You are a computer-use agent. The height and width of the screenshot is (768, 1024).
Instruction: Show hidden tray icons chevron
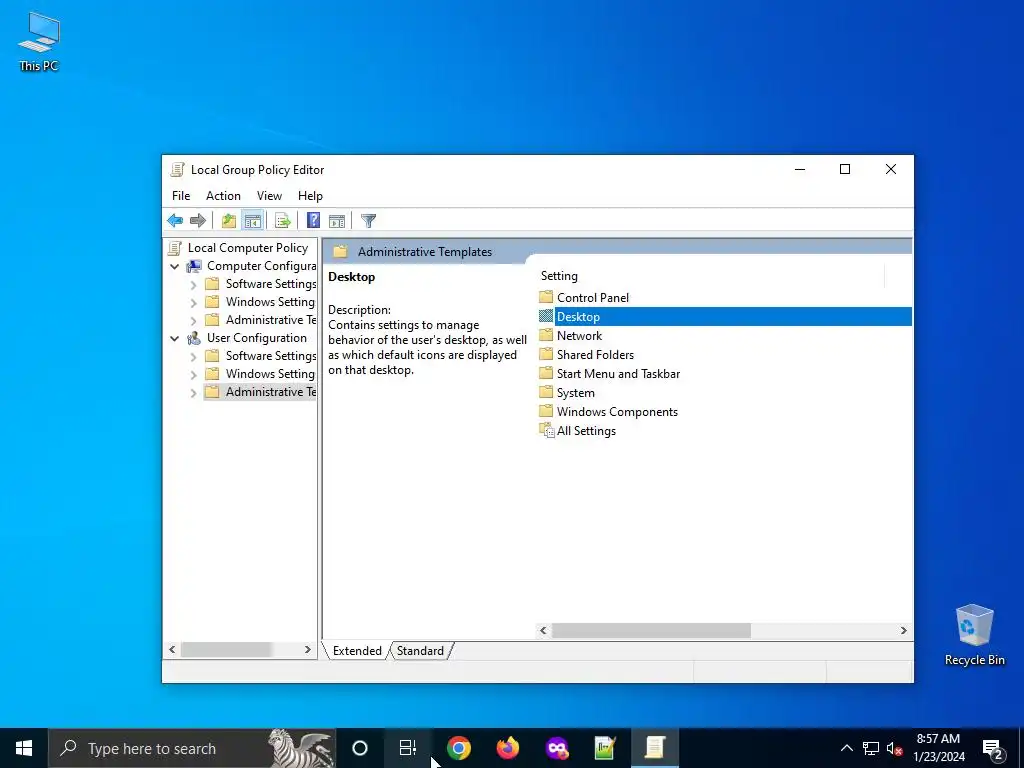click(x=846, y=748)
